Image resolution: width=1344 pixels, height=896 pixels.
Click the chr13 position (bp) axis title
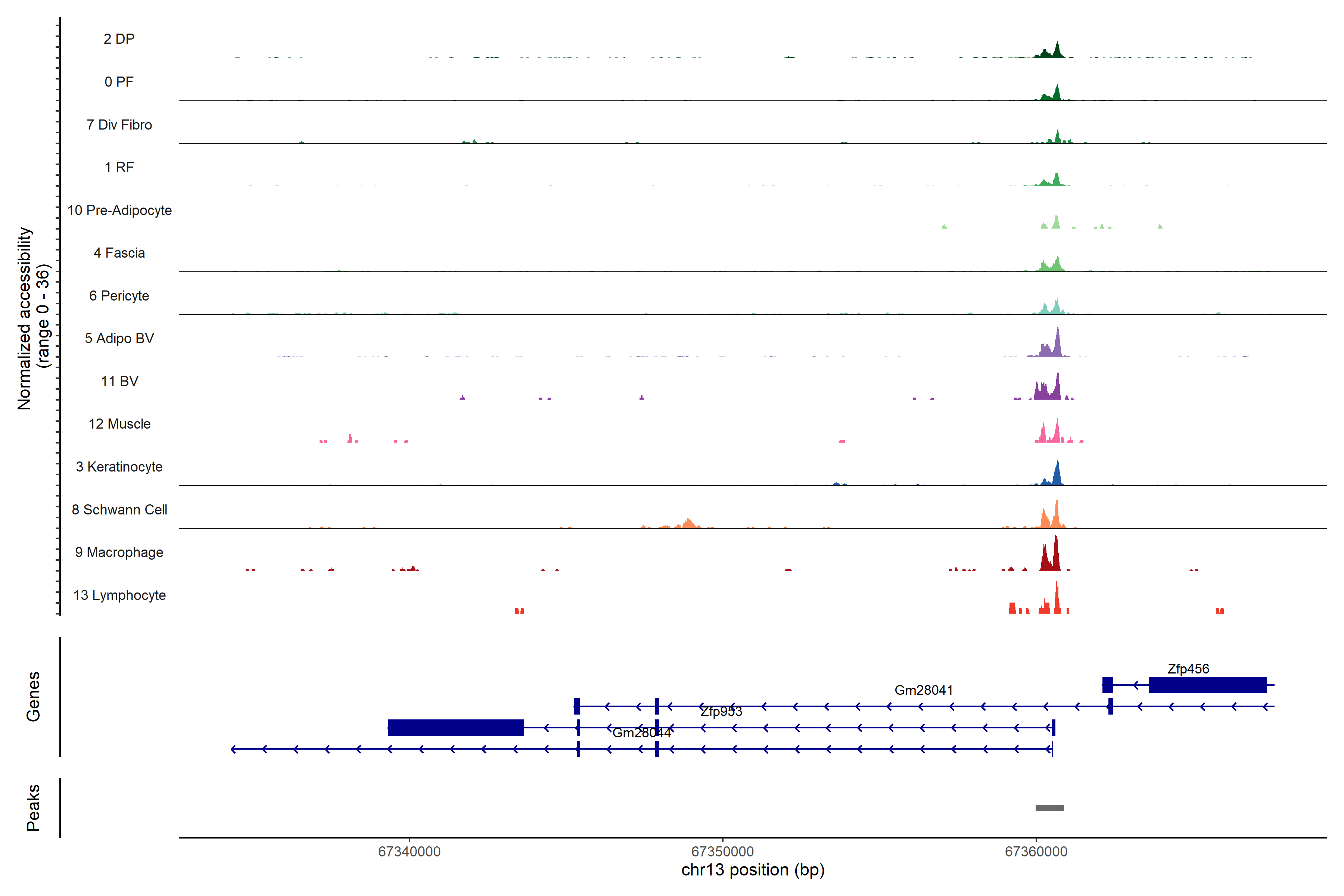click(x=753, y=870)
